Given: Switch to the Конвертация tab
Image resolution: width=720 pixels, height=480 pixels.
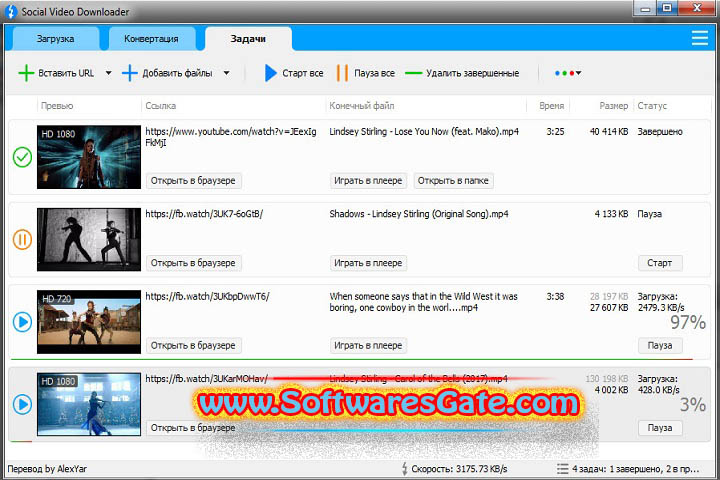Looking at the screenshot, I should click(x=152, y=39).
